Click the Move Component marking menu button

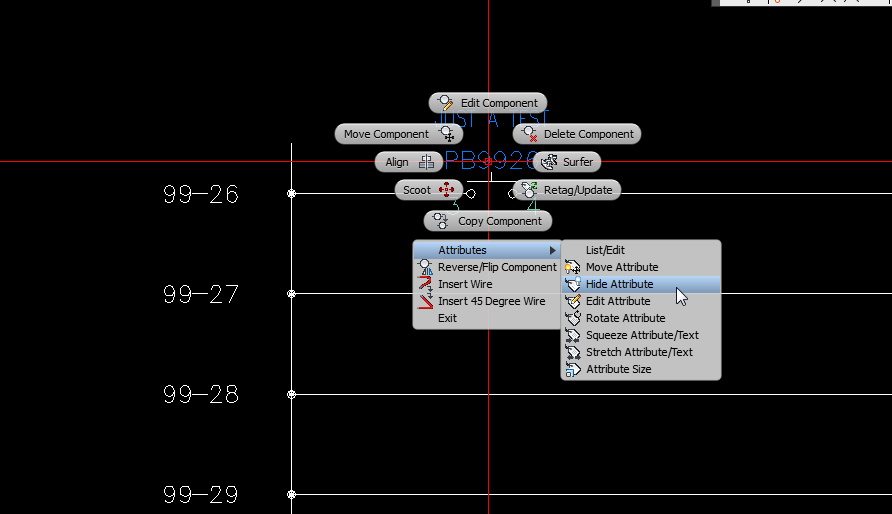click(x=399, y=134)
